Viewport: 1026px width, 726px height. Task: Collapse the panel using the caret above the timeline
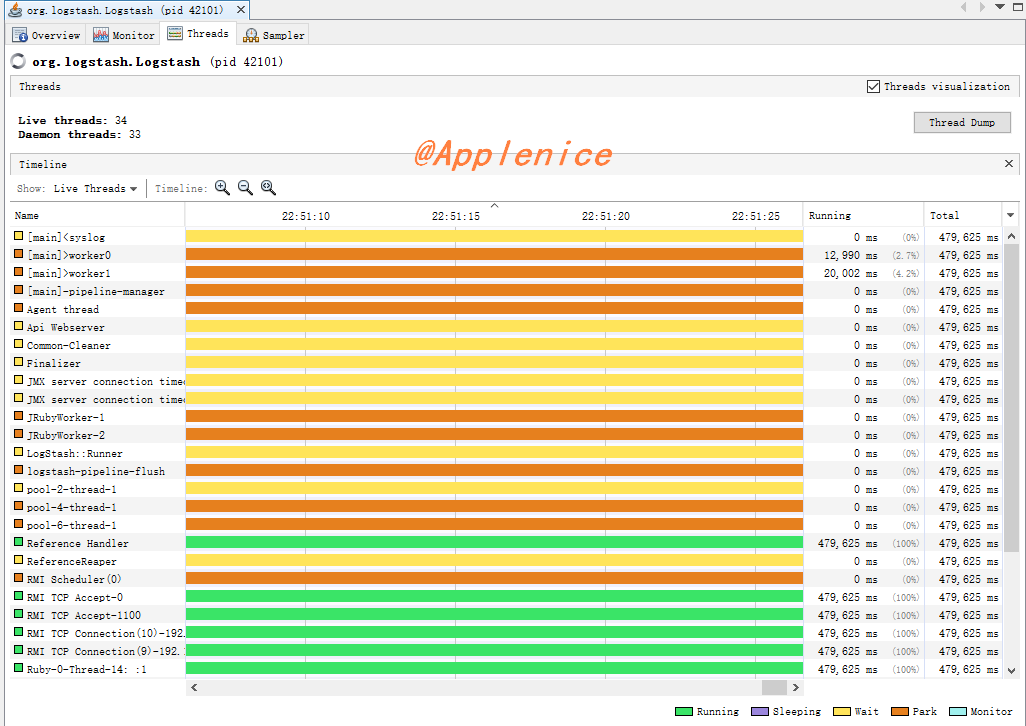(x=495, y=205)
